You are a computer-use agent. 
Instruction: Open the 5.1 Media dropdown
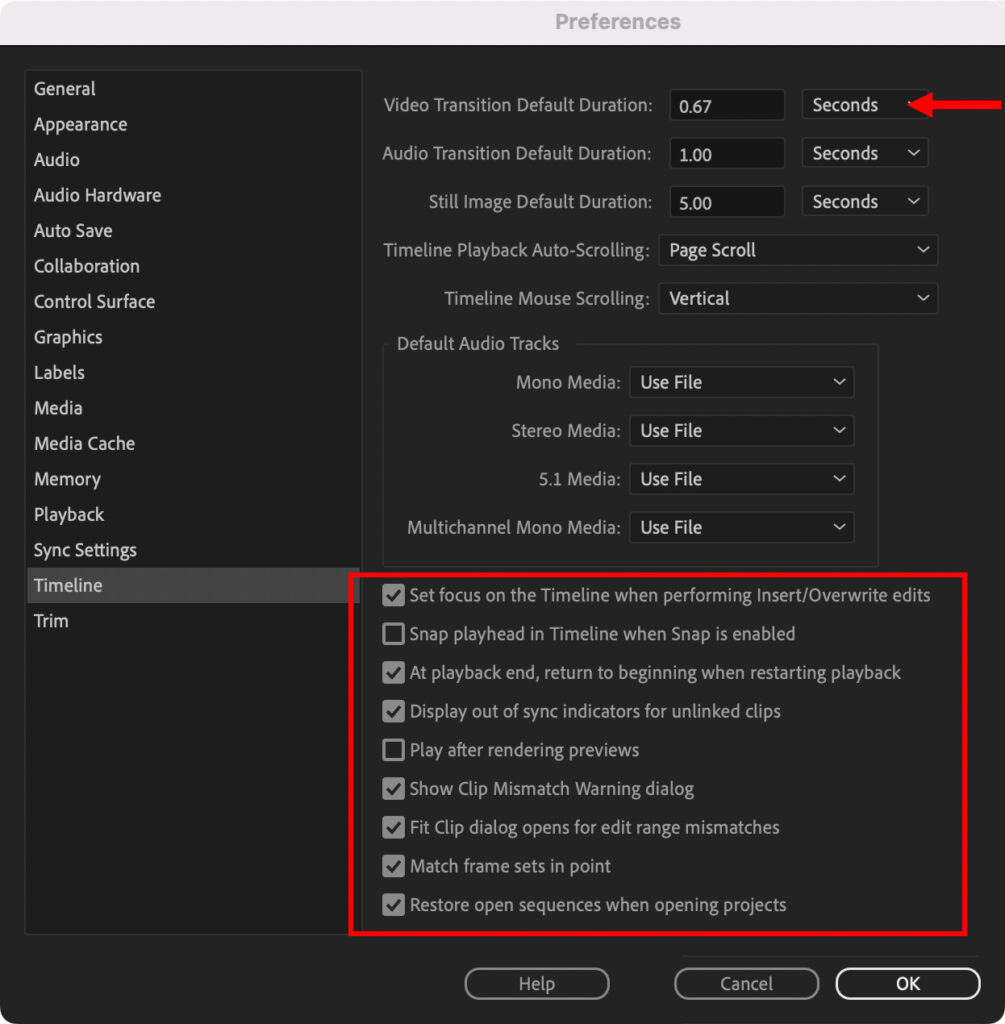741,478
